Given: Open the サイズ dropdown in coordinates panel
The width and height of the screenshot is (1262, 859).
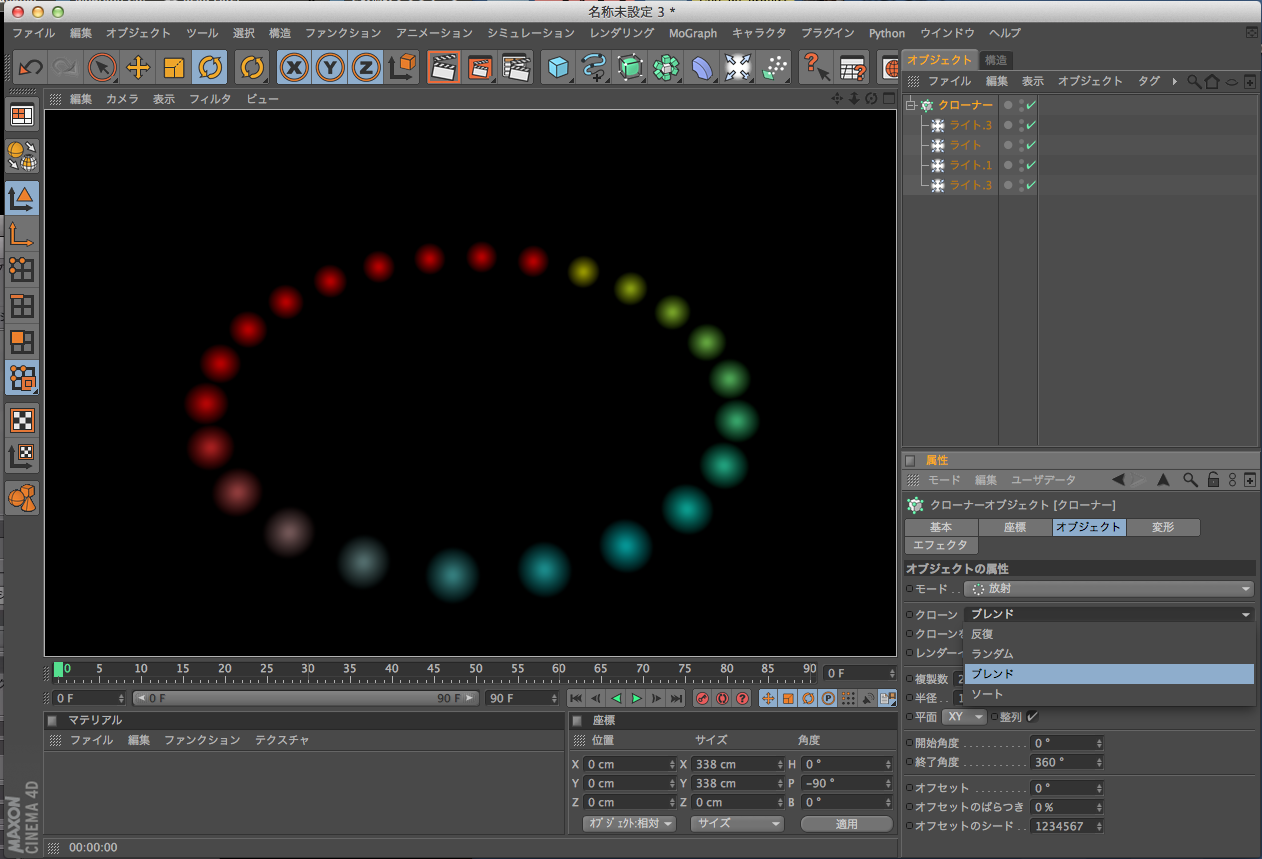Looking at the screenshot, I should [x=737, y=824].
